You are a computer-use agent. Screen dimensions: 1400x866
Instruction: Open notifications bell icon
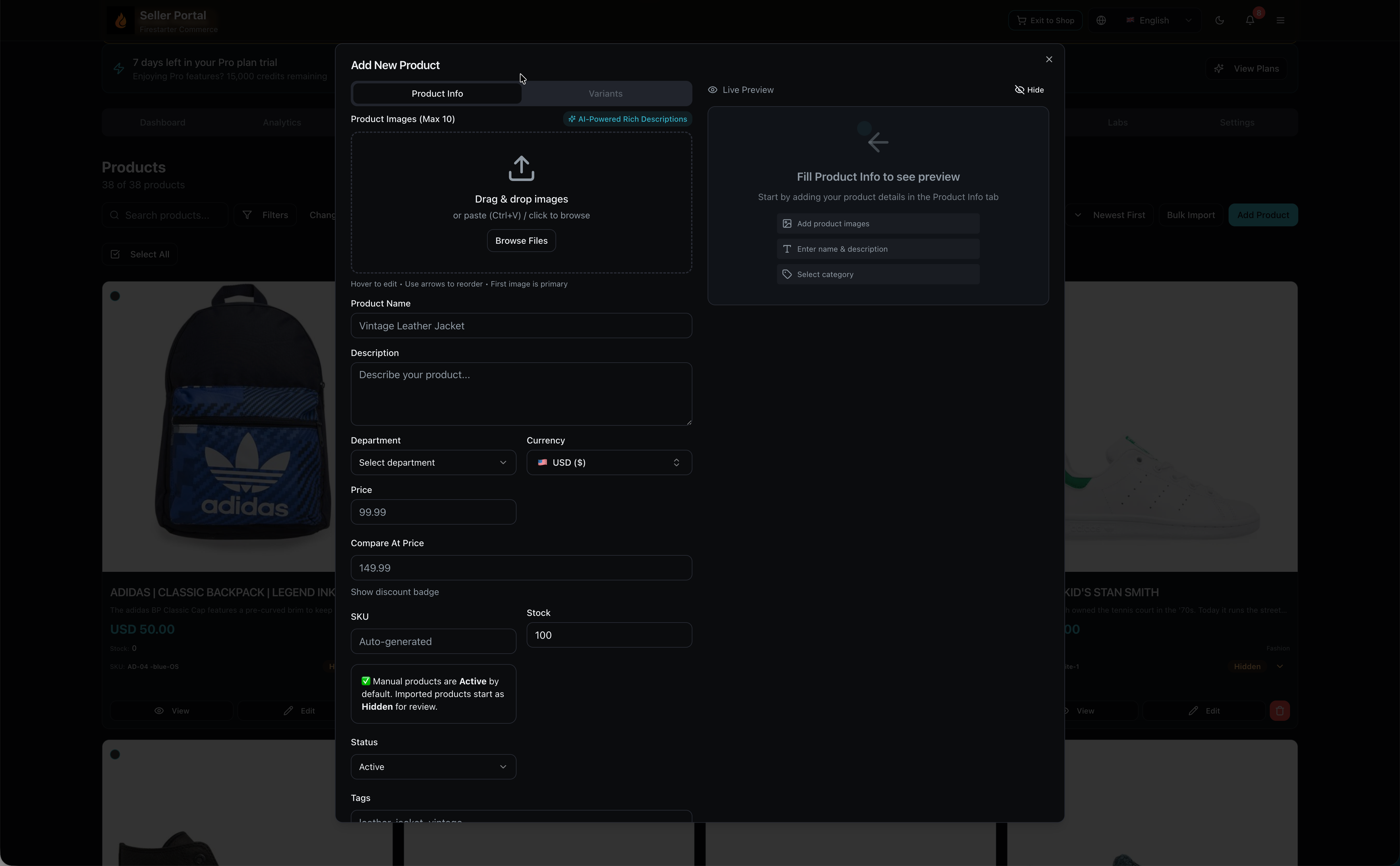[1250, 21]
